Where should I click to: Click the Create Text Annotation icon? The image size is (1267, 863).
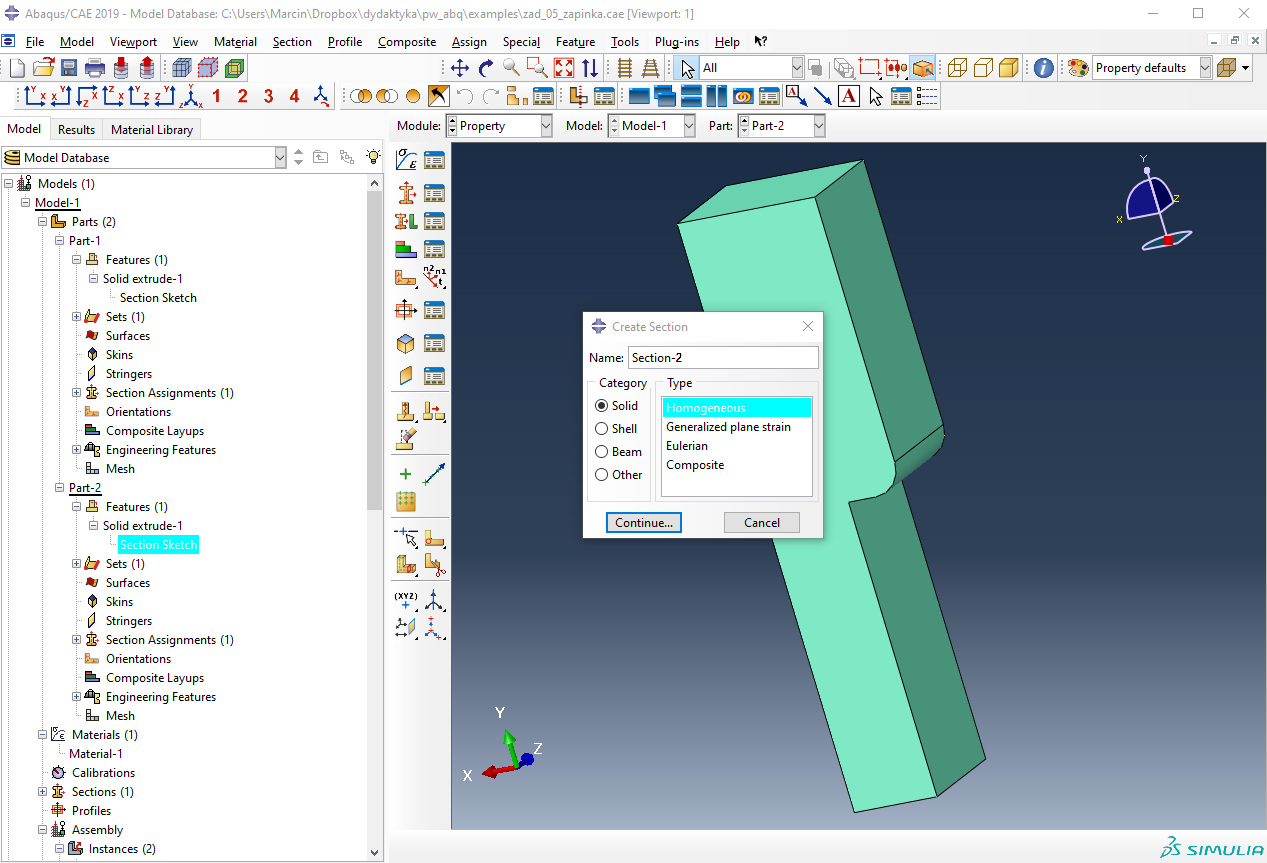pos(849,96)
